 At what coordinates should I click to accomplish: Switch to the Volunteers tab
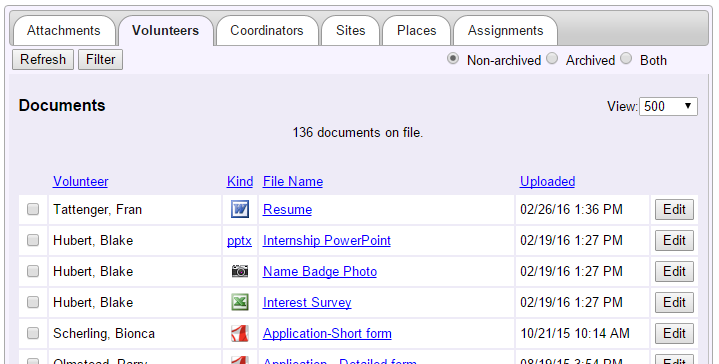[166, 31]
